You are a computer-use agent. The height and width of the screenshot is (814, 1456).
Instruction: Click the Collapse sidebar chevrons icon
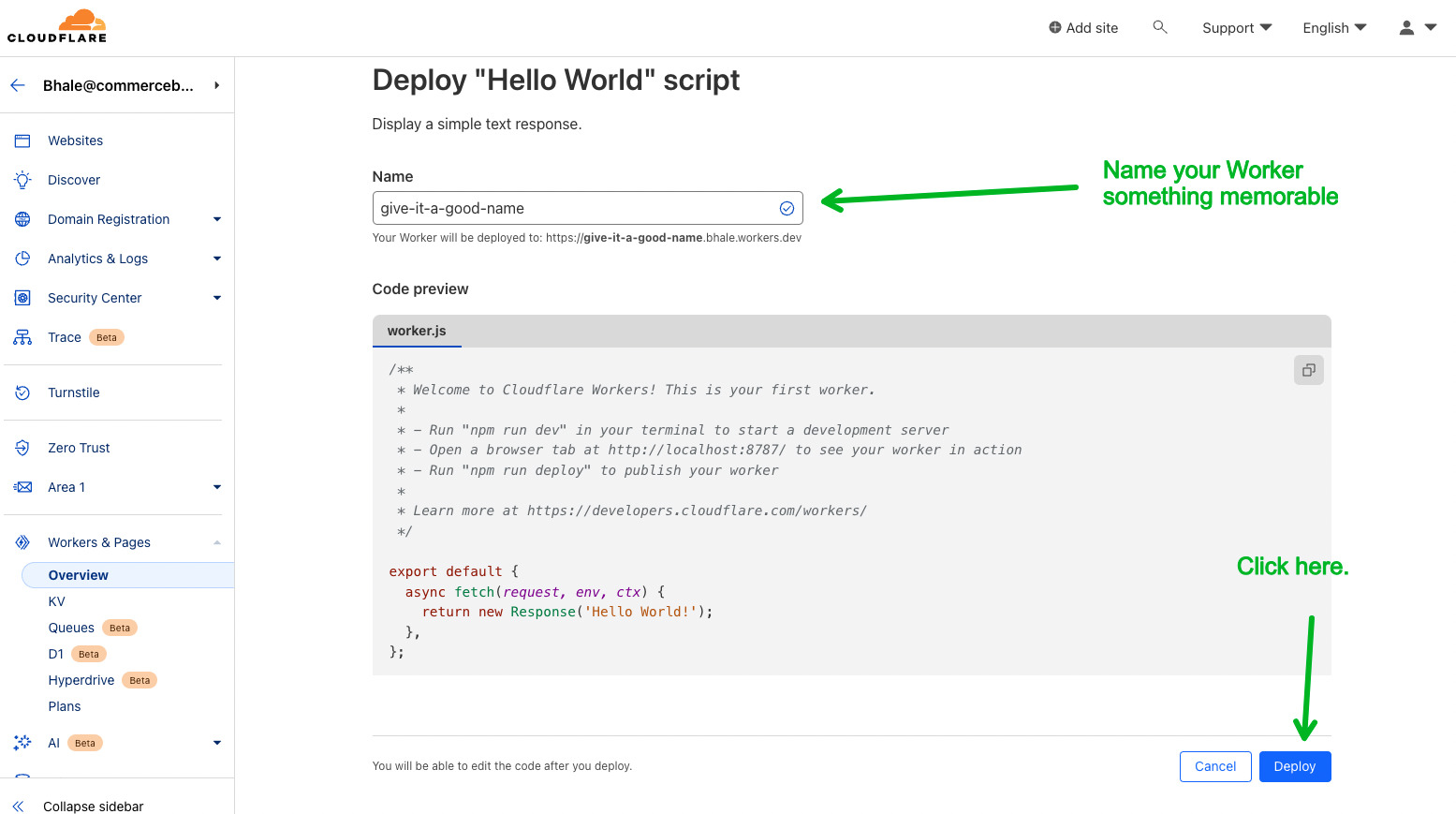coord(18,807)
